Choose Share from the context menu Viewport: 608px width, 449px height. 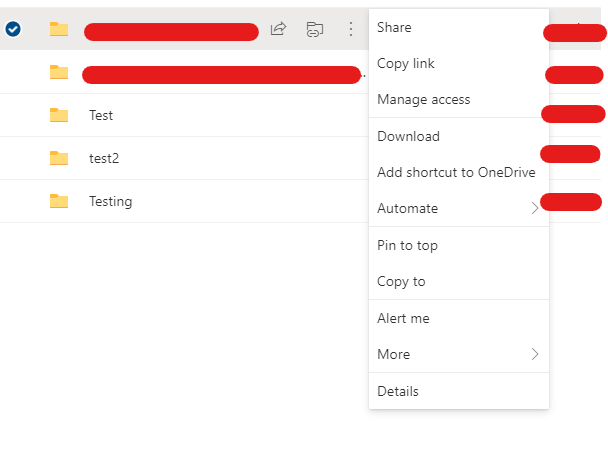coord(394,28)
